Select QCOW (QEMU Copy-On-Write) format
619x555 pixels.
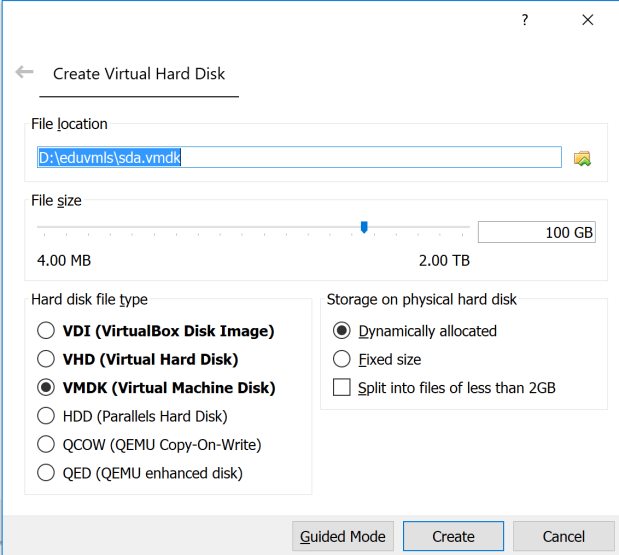pos(46,445)
